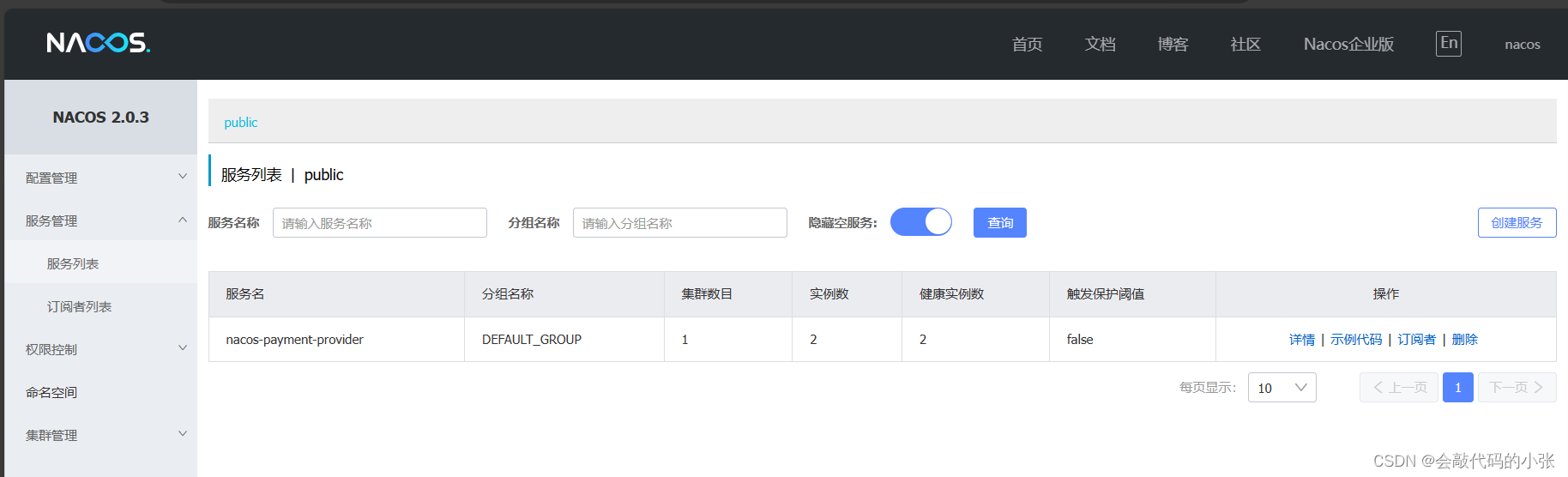Viewport: 1568px width, 477px height.
Task: Click the 删除 link for nacos-payment-provider
Action: 1464,340
